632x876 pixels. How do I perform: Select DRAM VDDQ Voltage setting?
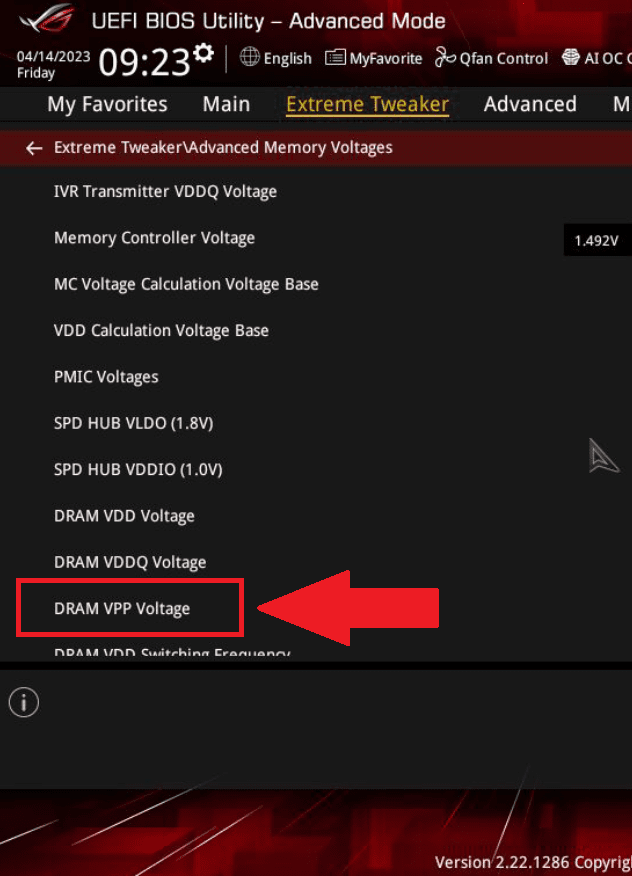coord(130,562)
